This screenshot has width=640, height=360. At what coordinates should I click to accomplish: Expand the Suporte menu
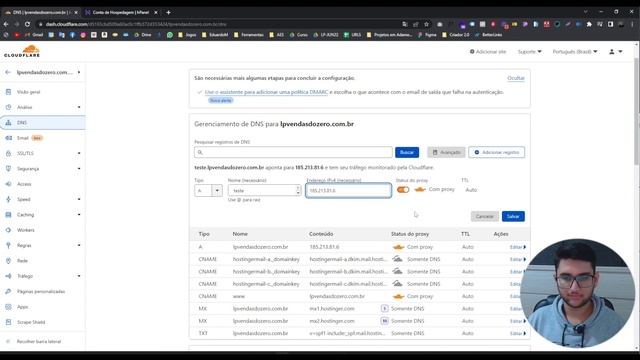pyautogui.click(x=529, y=52)
